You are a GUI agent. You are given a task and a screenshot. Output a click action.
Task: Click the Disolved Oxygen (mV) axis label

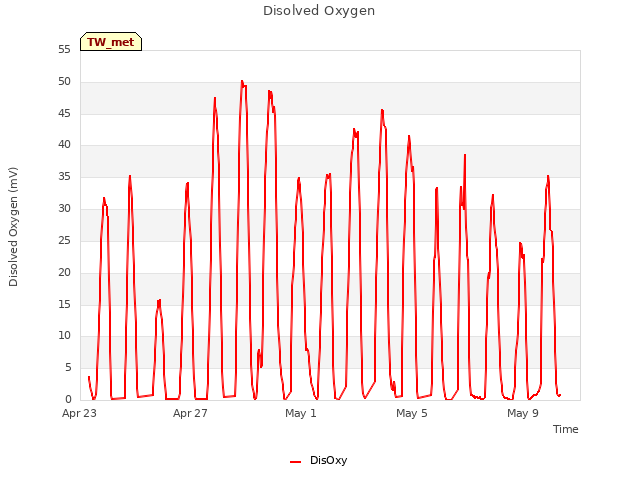pyautogui.click(x=13, y=227)
